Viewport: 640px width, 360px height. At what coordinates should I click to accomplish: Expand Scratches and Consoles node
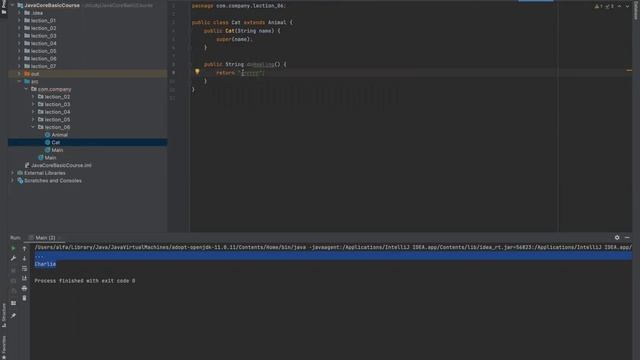[12, 180]
